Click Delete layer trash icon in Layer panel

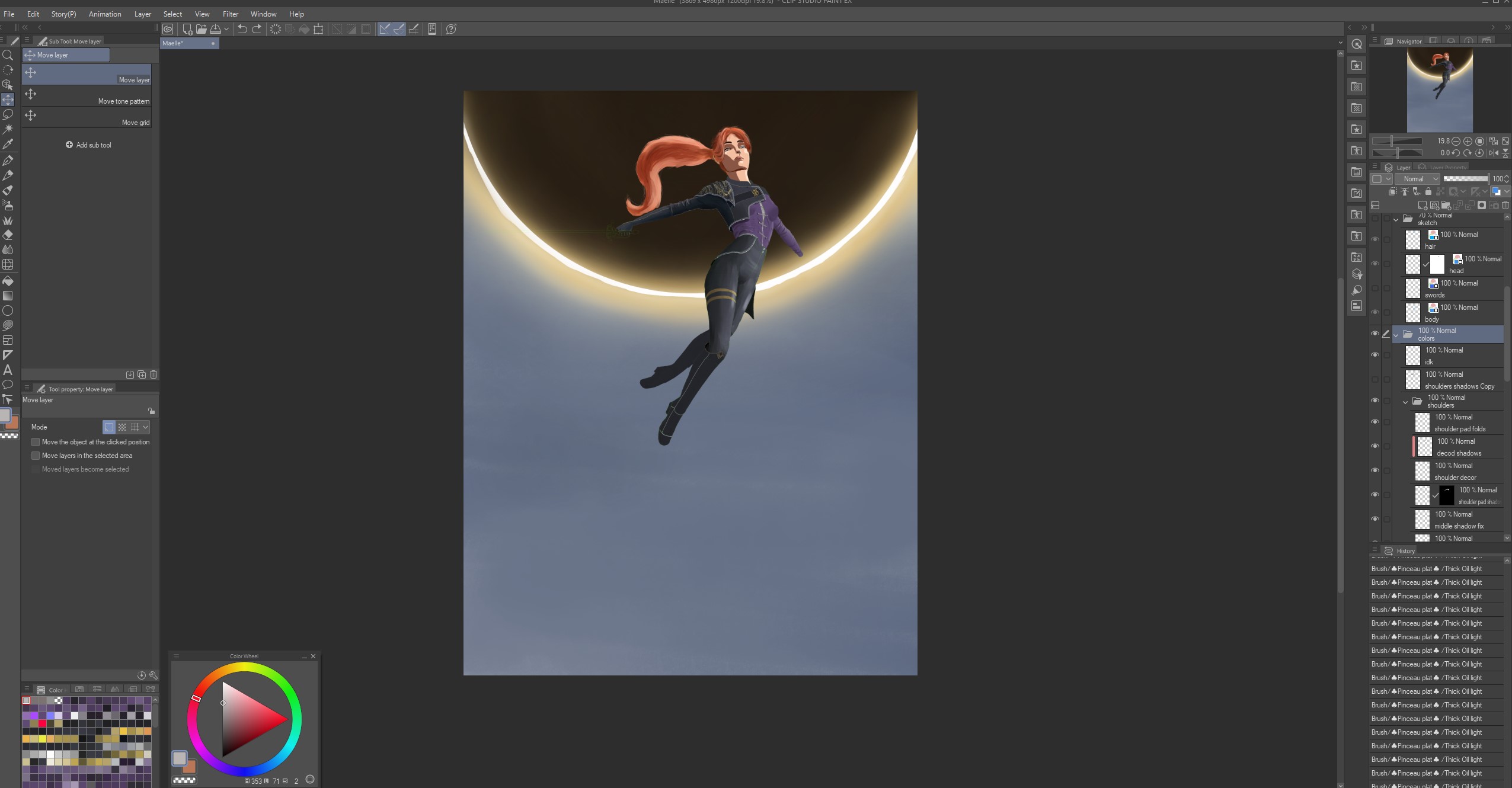click(1505, 206)
